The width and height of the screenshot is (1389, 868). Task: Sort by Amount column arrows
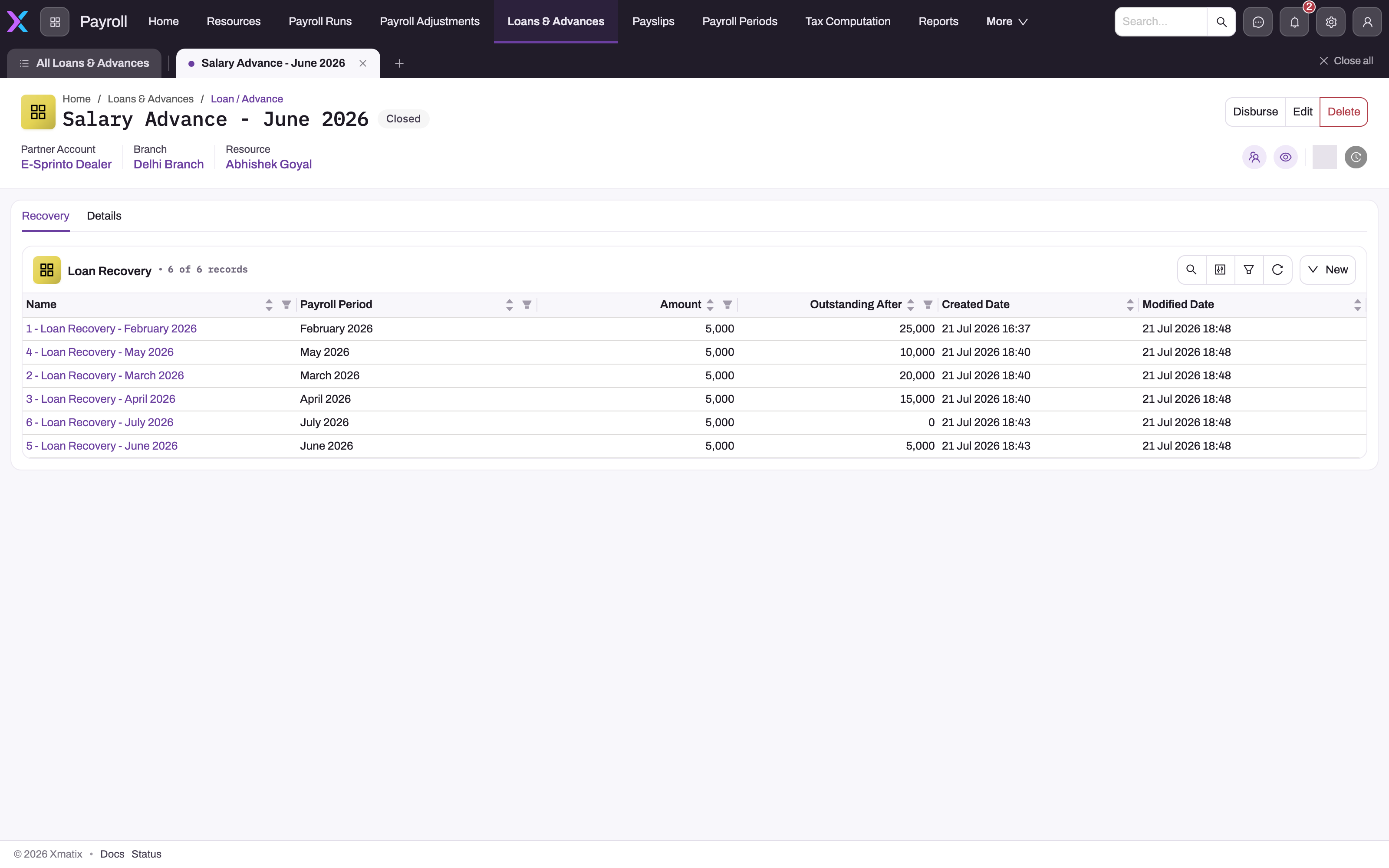coord(710,305)
